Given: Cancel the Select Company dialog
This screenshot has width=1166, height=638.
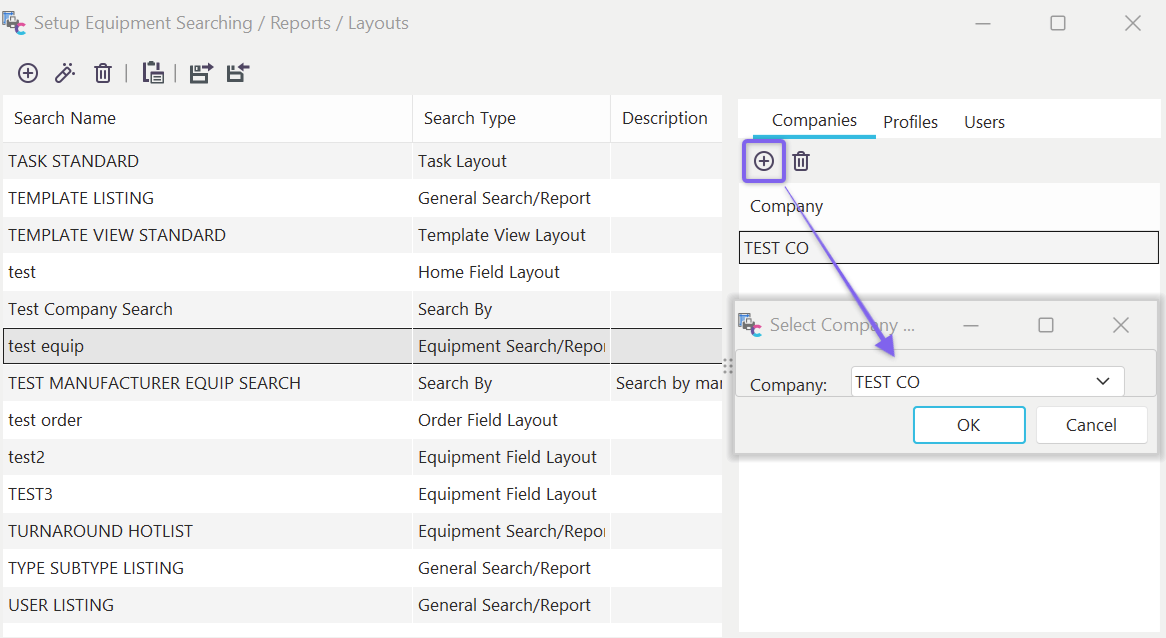Looking at the screenshot, I should click(1091, 425).
